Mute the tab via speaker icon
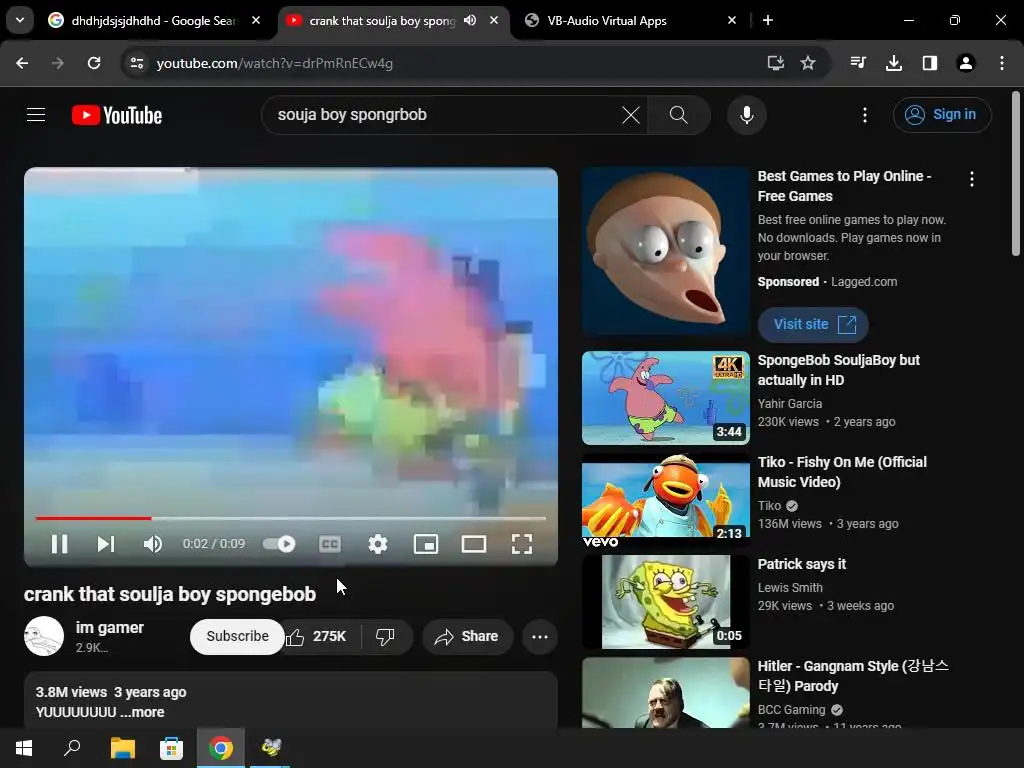This screenshot has width=1024, height=768. coord(470,20)
